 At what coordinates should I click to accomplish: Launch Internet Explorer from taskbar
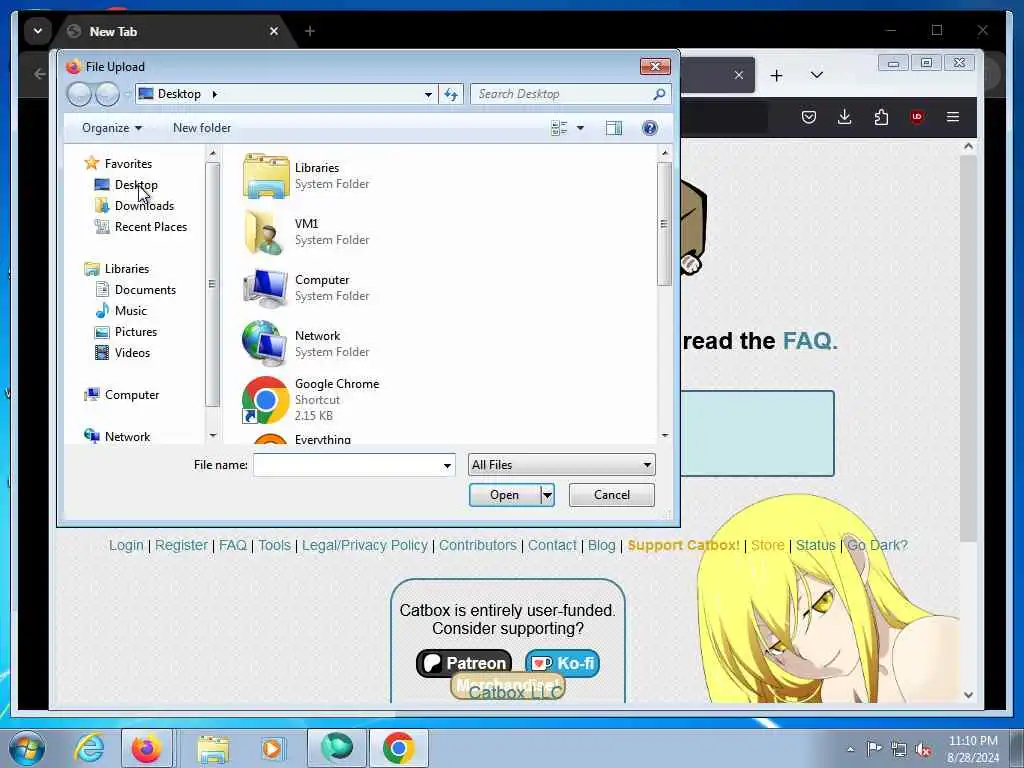(89, 748)
